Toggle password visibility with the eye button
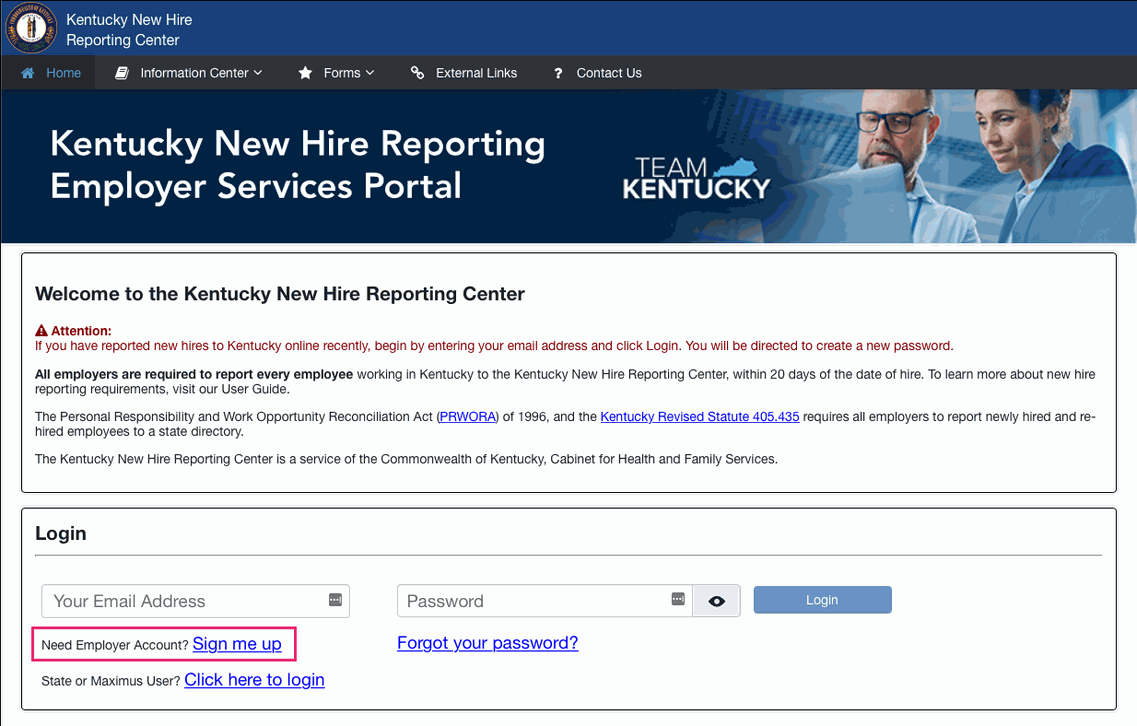The image size is (1137, 726). click(716, 601)
